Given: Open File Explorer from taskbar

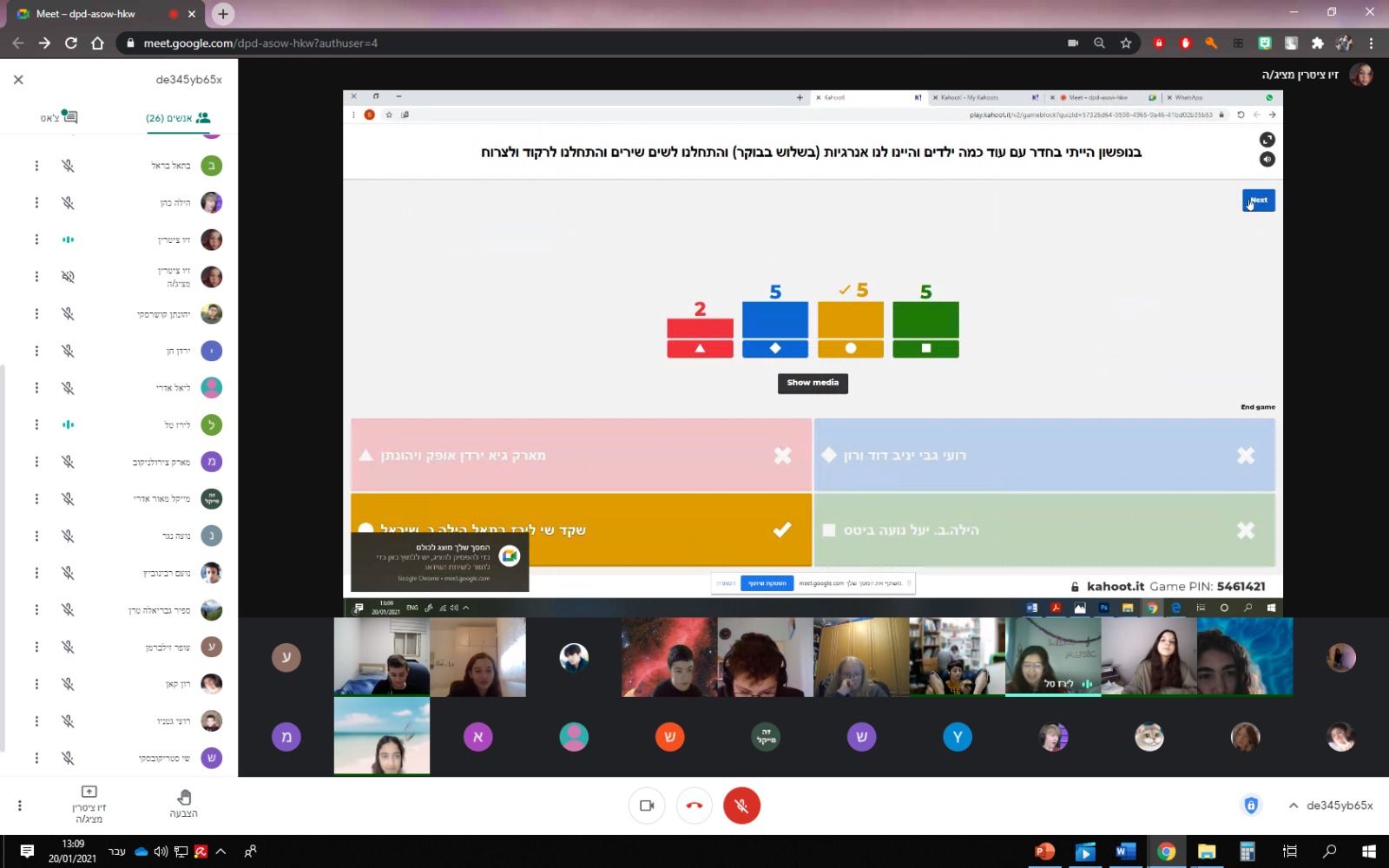Looking at the screenshot, I should click(1207, 852).
